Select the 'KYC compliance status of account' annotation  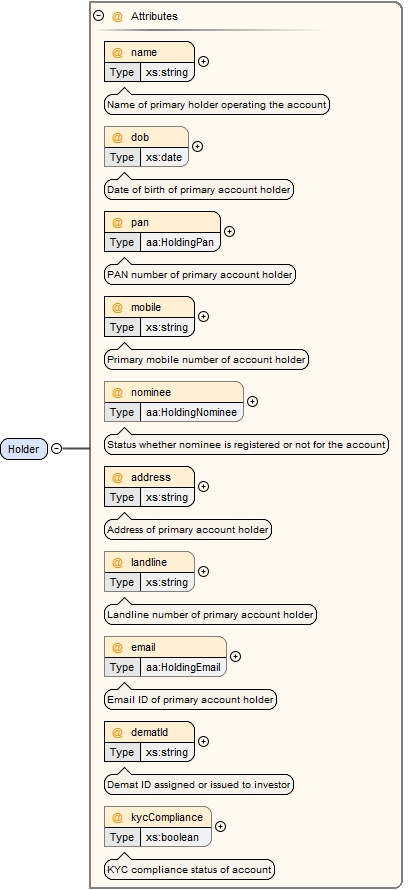(190, 870)
